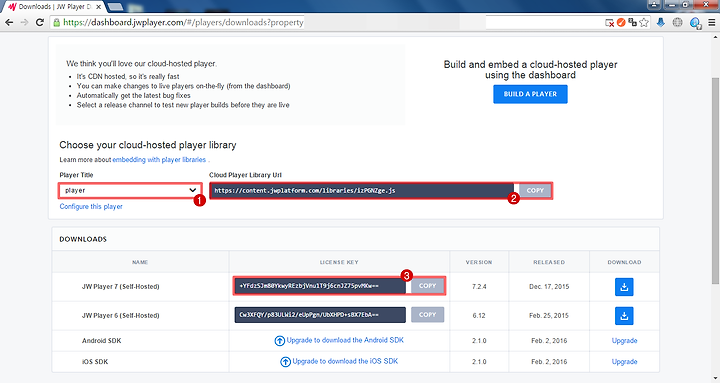This screenshot has height=383, width=720.
Task: Open embedding with player libraries link
Action: click(159, 160)
